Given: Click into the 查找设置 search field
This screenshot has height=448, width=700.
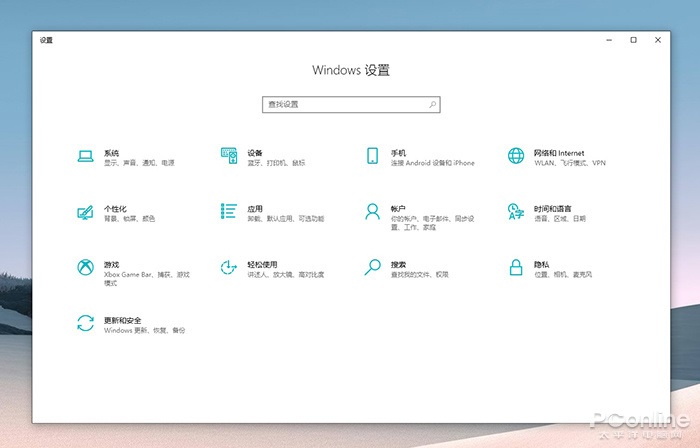Looking at the screenshot, I should pyautogui.click(x=351, y=104).
